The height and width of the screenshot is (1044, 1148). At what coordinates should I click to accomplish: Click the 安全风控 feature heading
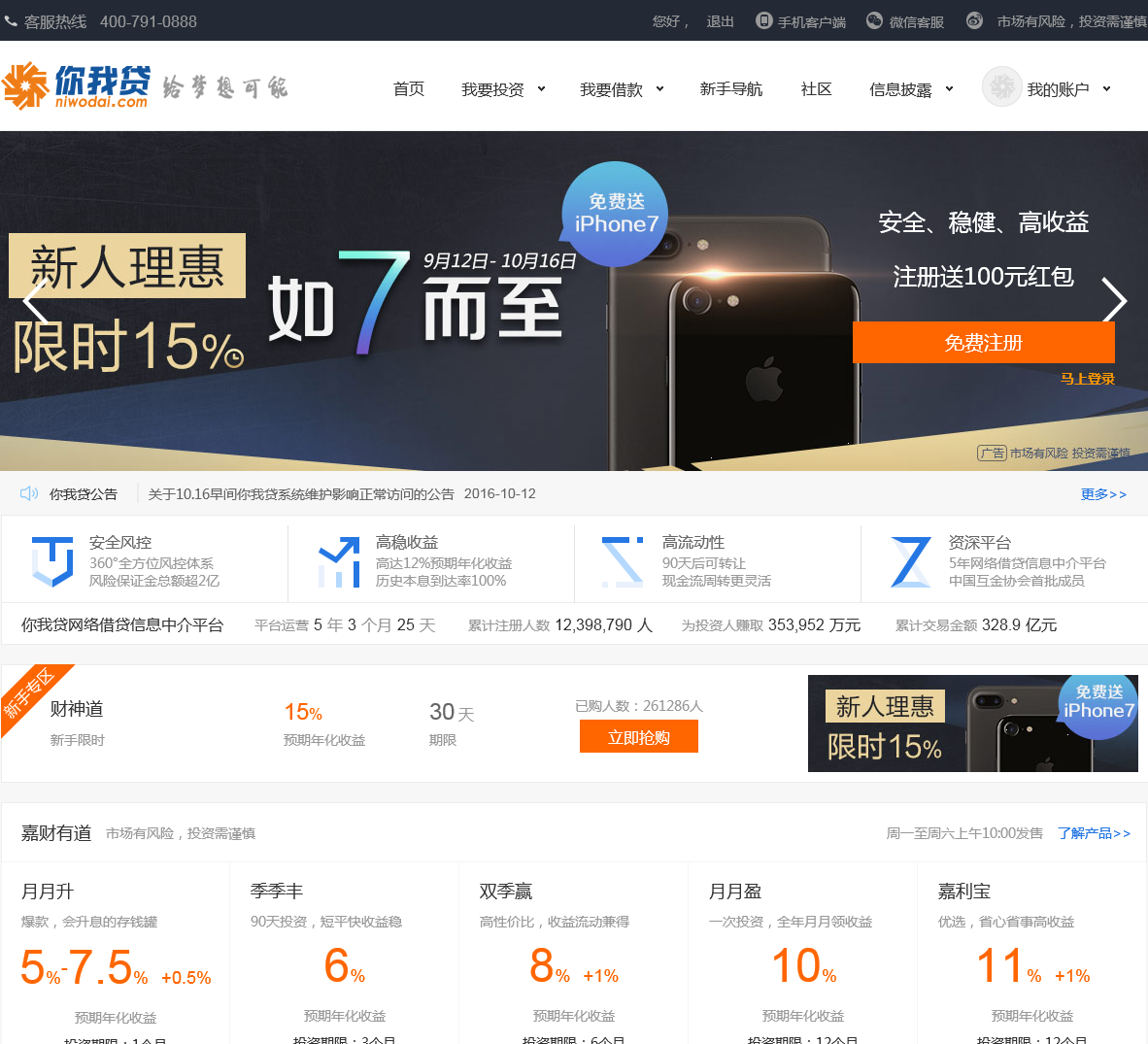[120, 543]
